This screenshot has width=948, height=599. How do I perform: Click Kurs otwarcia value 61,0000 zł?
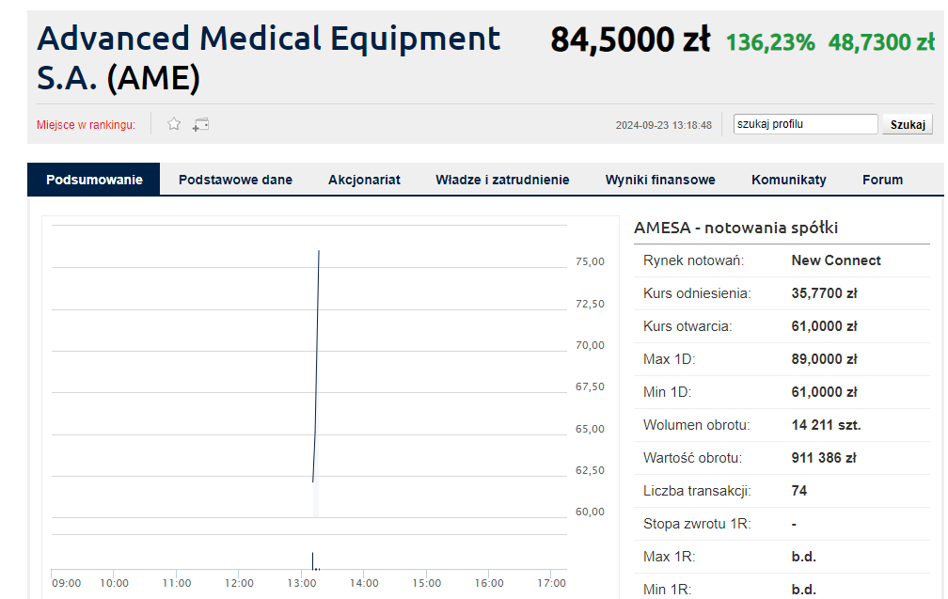[825, 326]
